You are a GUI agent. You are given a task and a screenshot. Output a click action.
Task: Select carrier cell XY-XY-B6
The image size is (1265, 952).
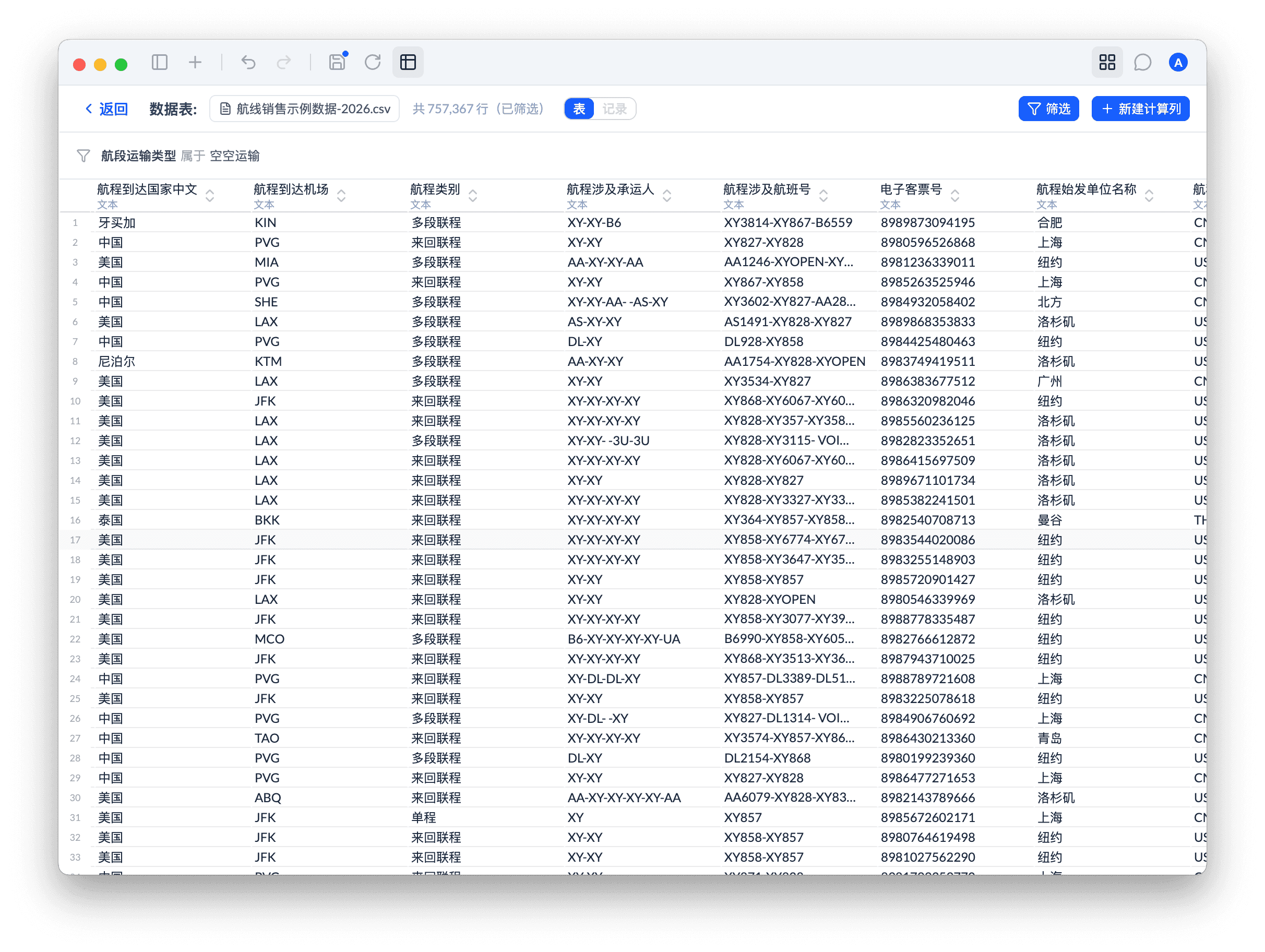click(x=594, y=222)
